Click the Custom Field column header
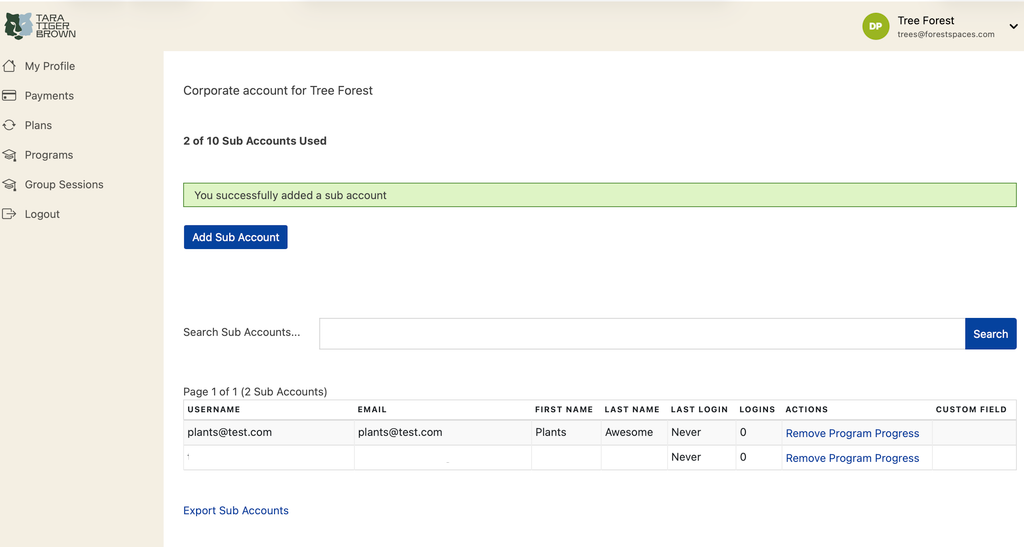The image size is (1024, 547). [971, 409]
